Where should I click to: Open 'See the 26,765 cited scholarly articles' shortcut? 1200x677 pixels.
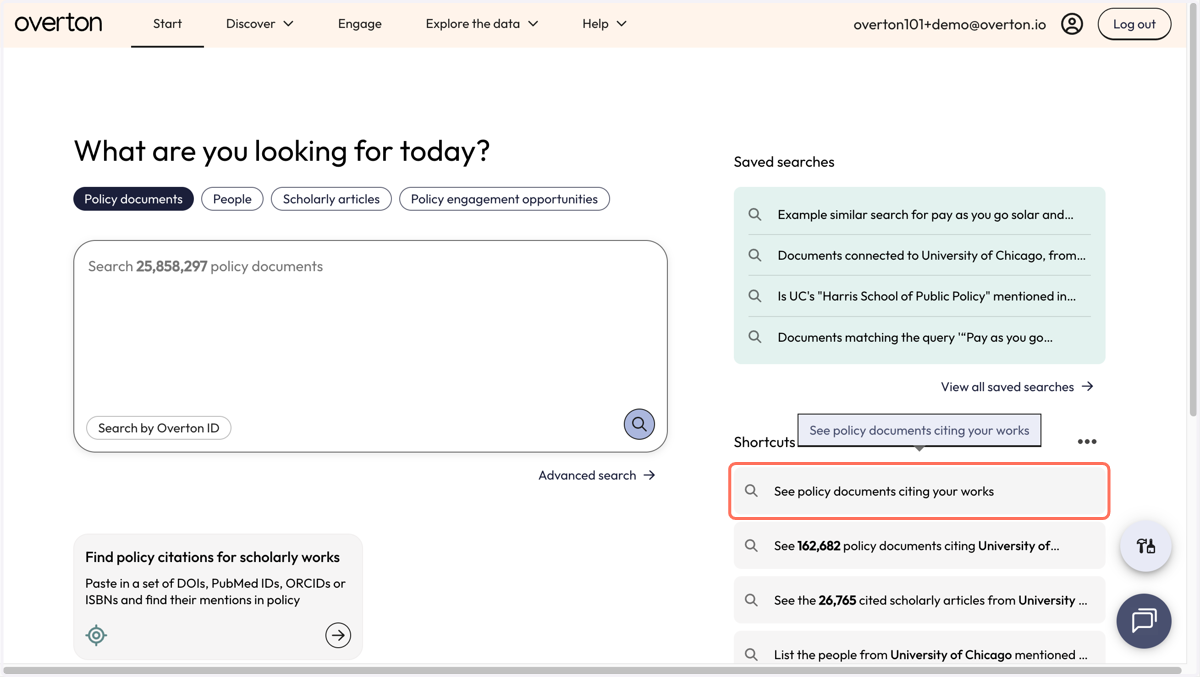[x=919, y=600]
